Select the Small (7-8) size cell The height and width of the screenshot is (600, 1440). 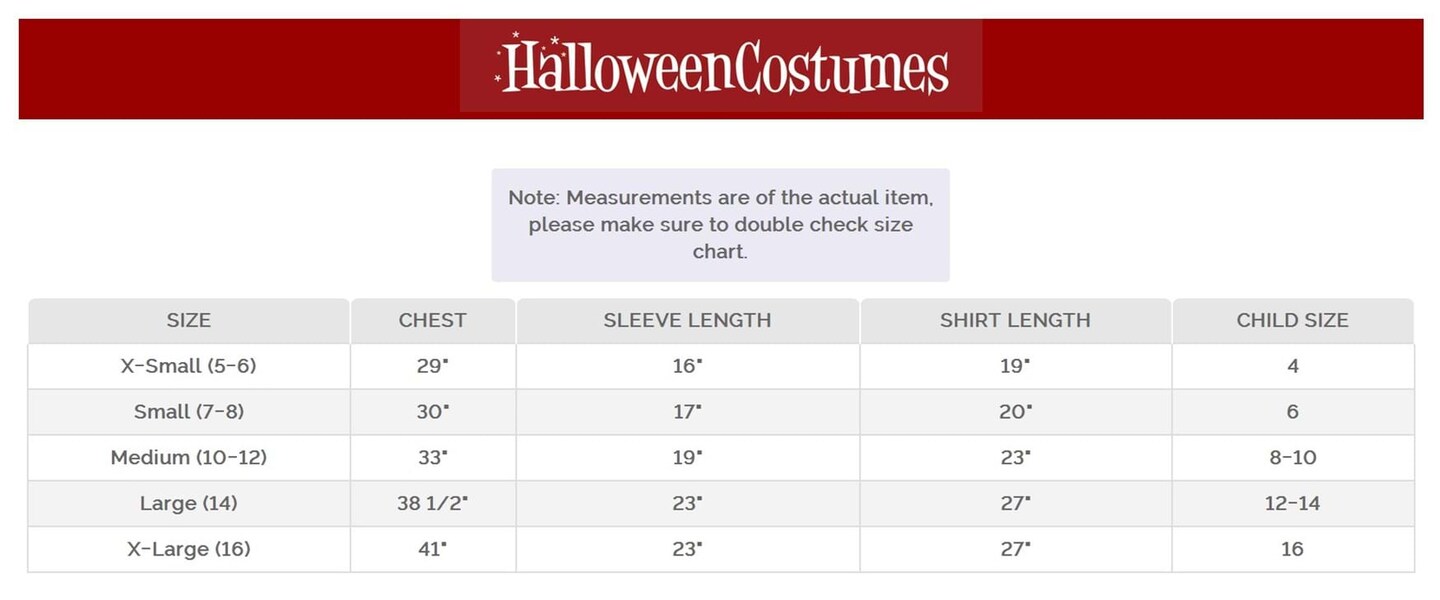point(189,412)
